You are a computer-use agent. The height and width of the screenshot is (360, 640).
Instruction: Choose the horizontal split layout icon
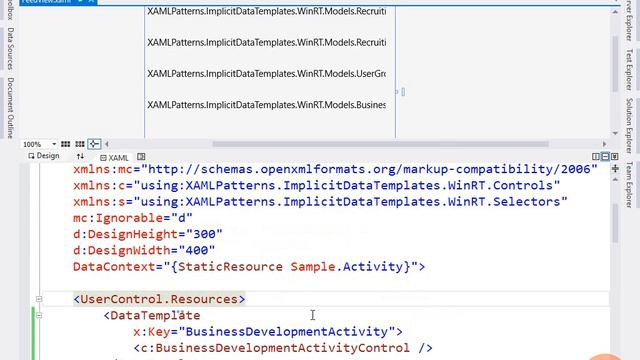coord(605,157)
